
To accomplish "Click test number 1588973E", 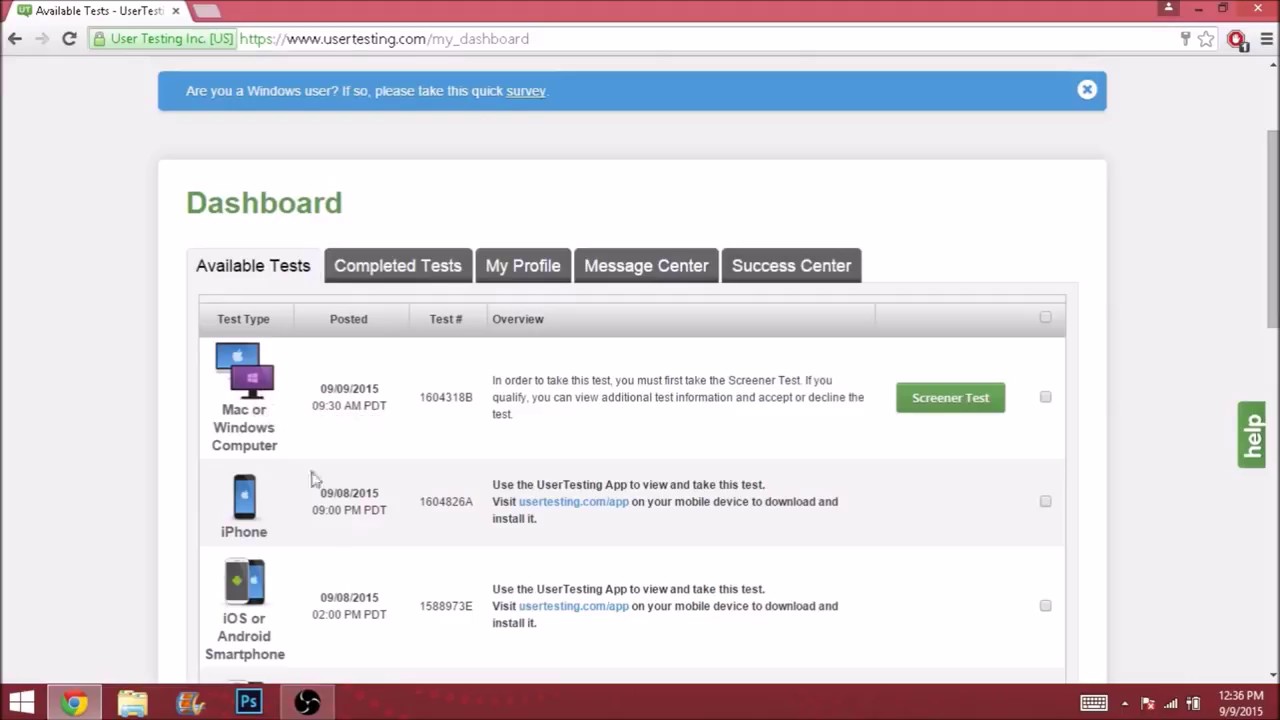I will pos(446,606).
